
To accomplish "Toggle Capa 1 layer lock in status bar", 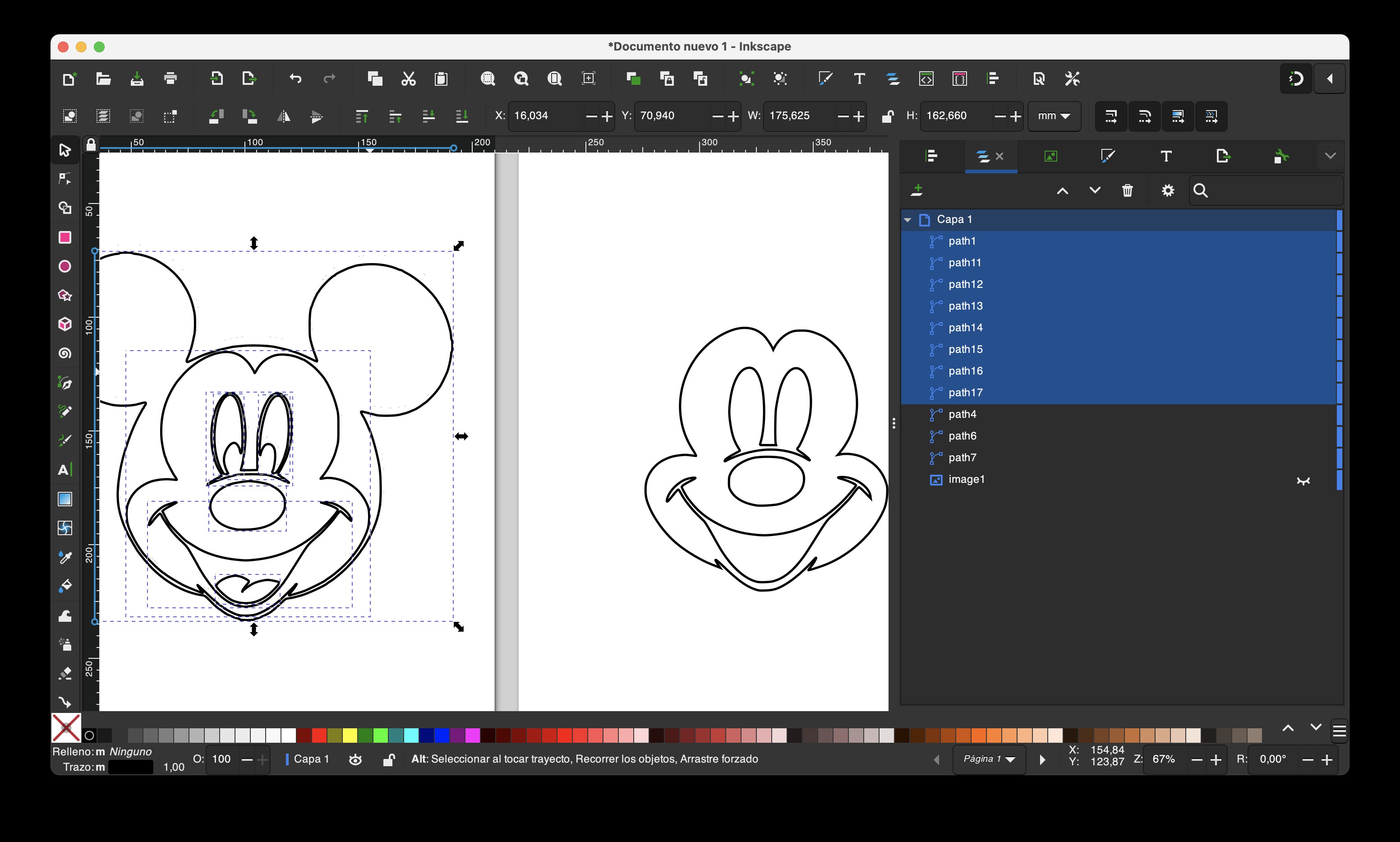I will [x=388, y=760].
